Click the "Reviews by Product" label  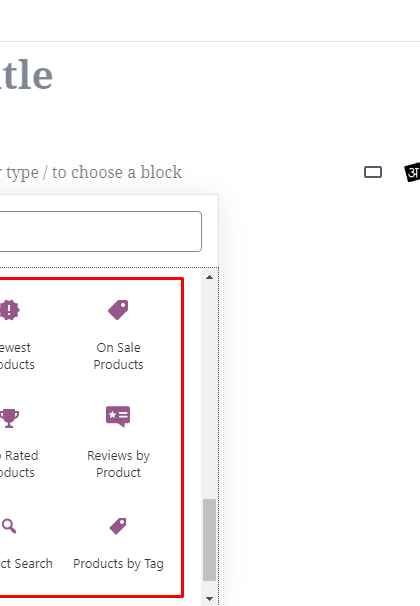[x=118, y=464]
